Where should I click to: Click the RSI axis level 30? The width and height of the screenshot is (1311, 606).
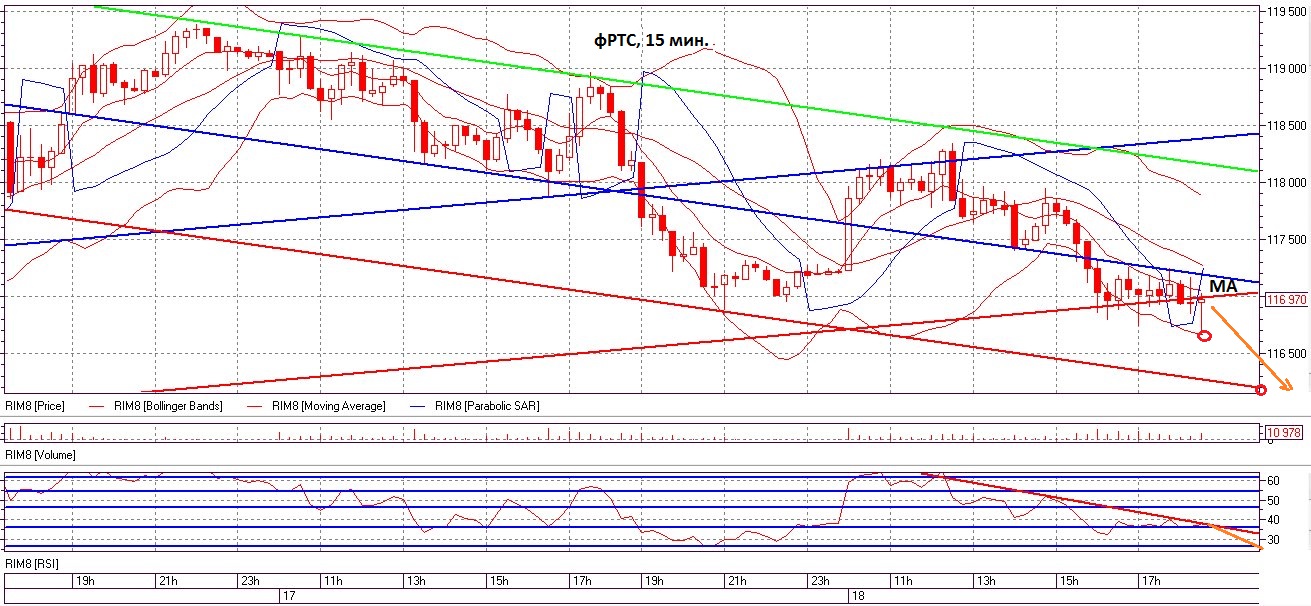[x=1274, y=540]
